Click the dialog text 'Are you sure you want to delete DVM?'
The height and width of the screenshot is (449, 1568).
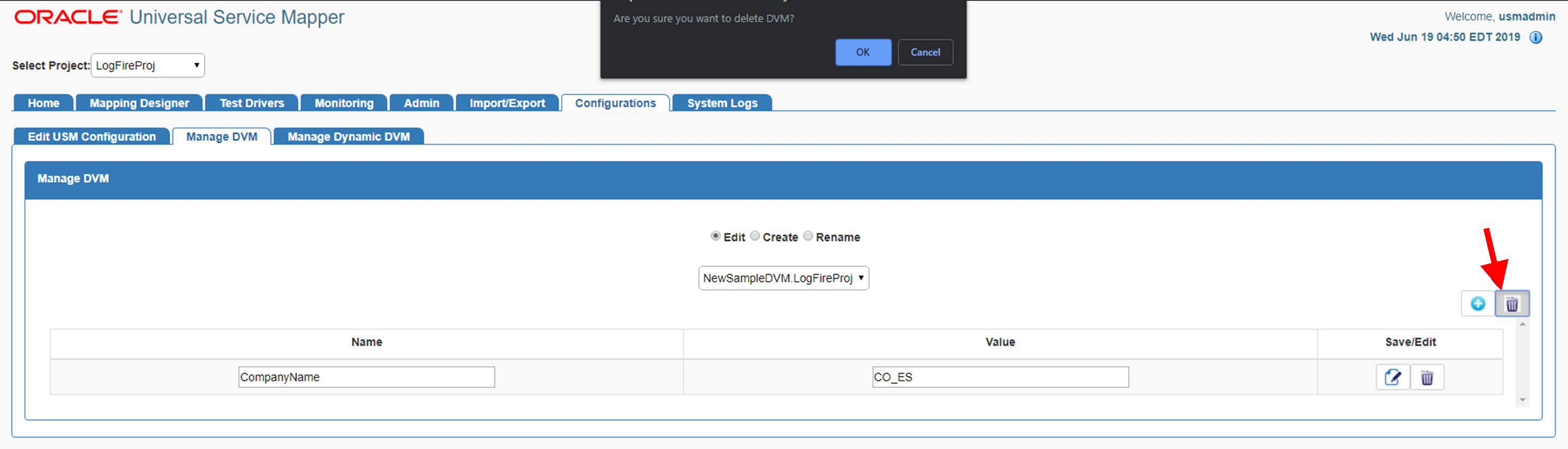pos(704,18)
